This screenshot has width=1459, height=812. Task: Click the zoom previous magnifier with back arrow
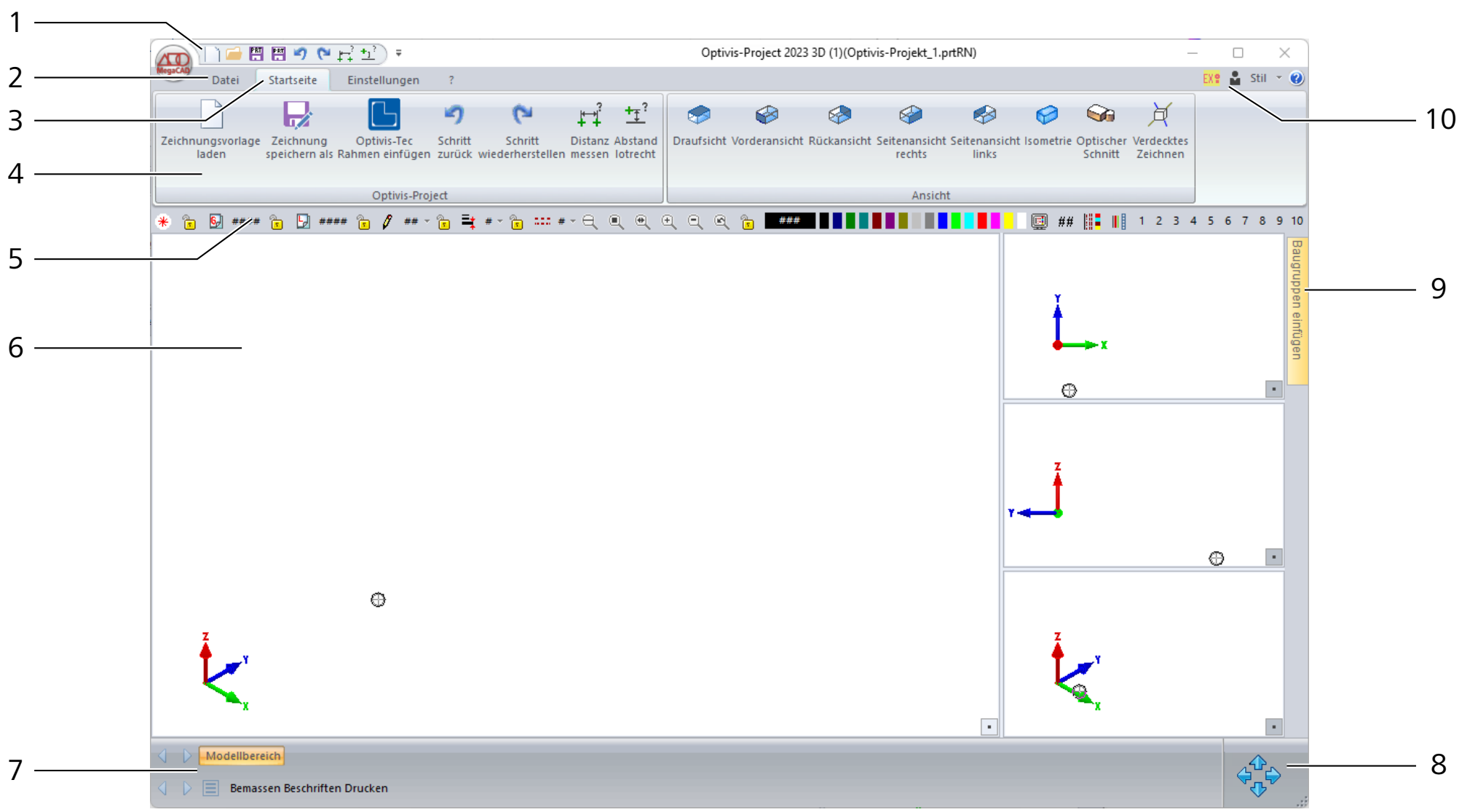pyautogui.click(x=721, y=221)
